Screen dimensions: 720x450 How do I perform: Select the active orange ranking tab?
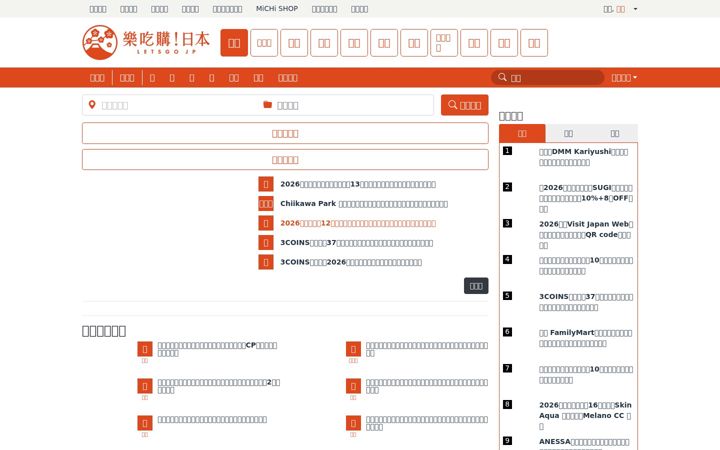pyautogui.click(x=522, y=133)
